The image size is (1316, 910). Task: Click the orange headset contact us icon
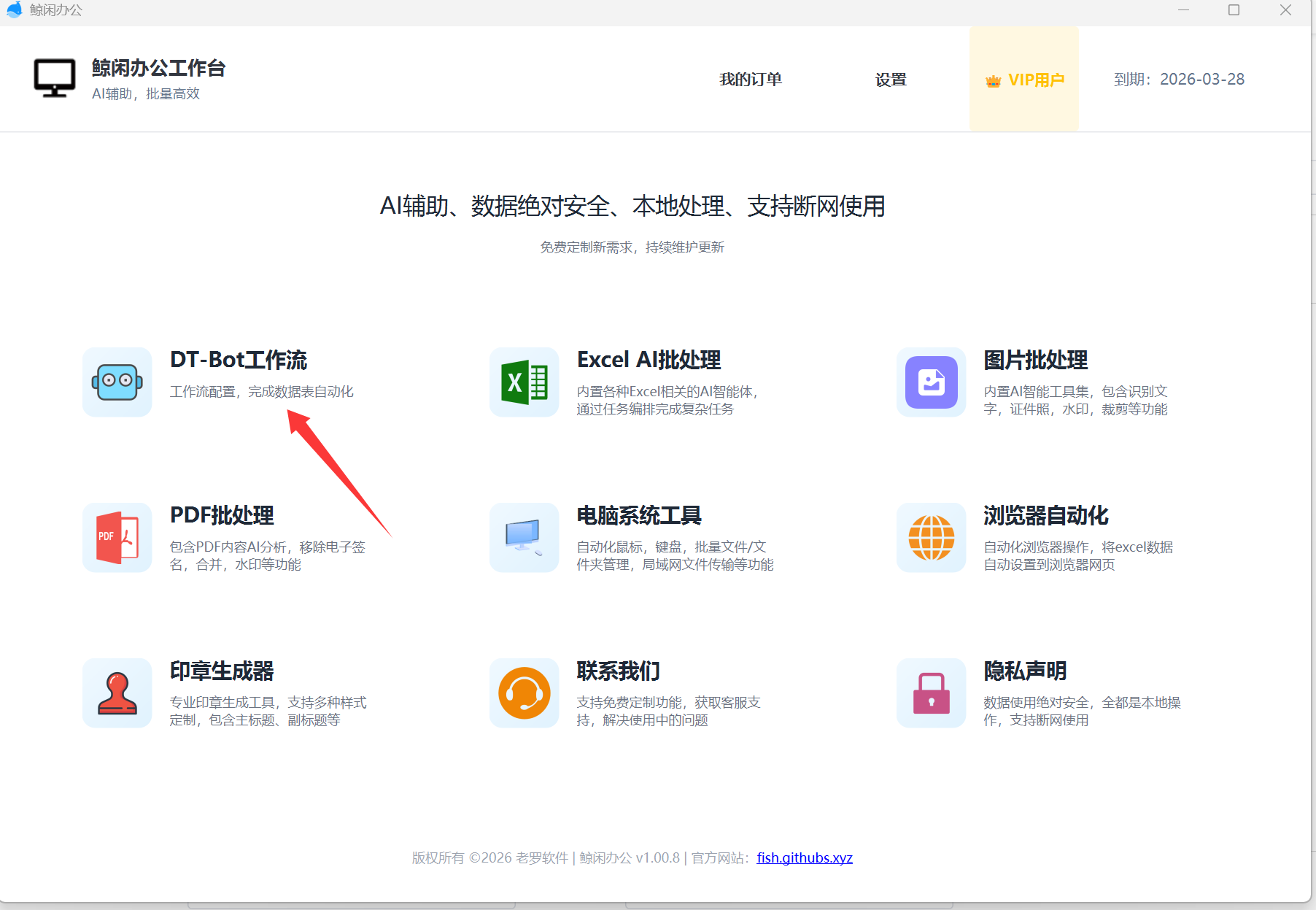[524, 693]
